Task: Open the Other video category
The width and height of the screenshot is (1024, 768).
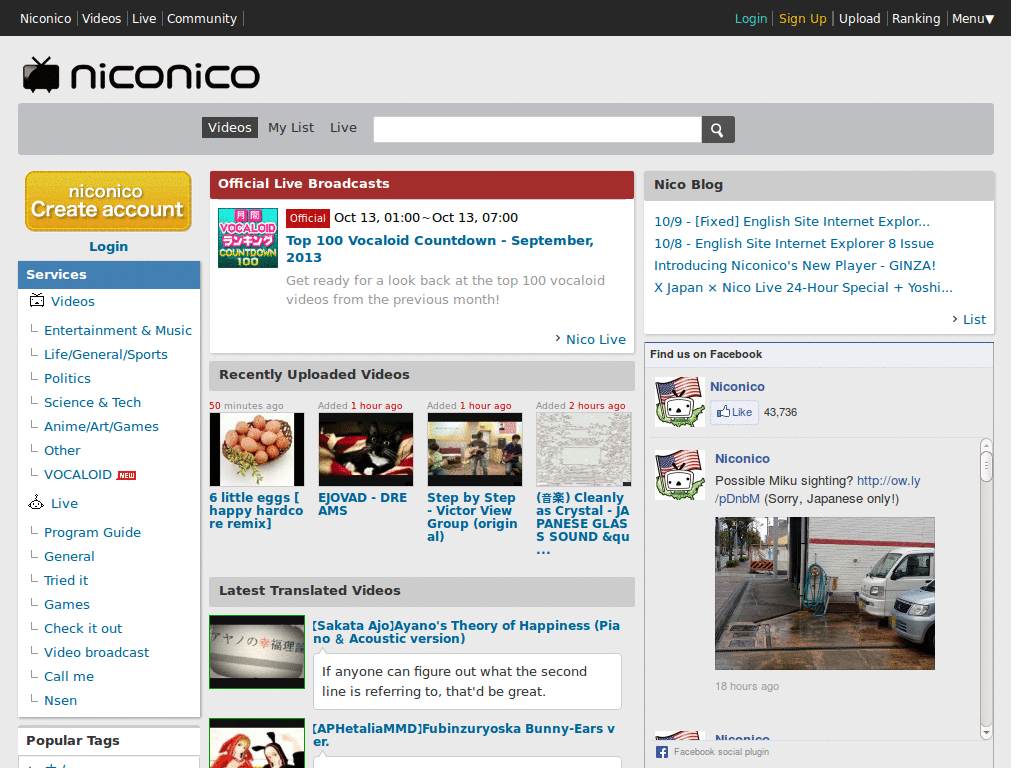Action: click(62, 450)
